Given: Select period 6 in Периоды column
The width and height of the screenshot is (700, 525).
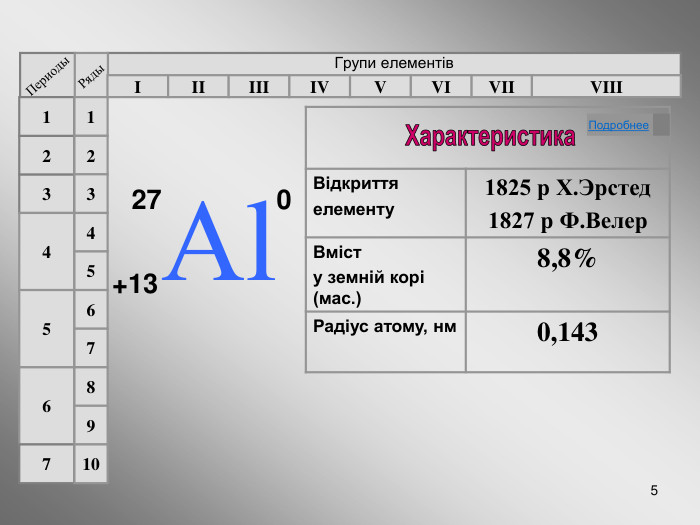Looking at the screenshot, I should click(x=46, y=406).
